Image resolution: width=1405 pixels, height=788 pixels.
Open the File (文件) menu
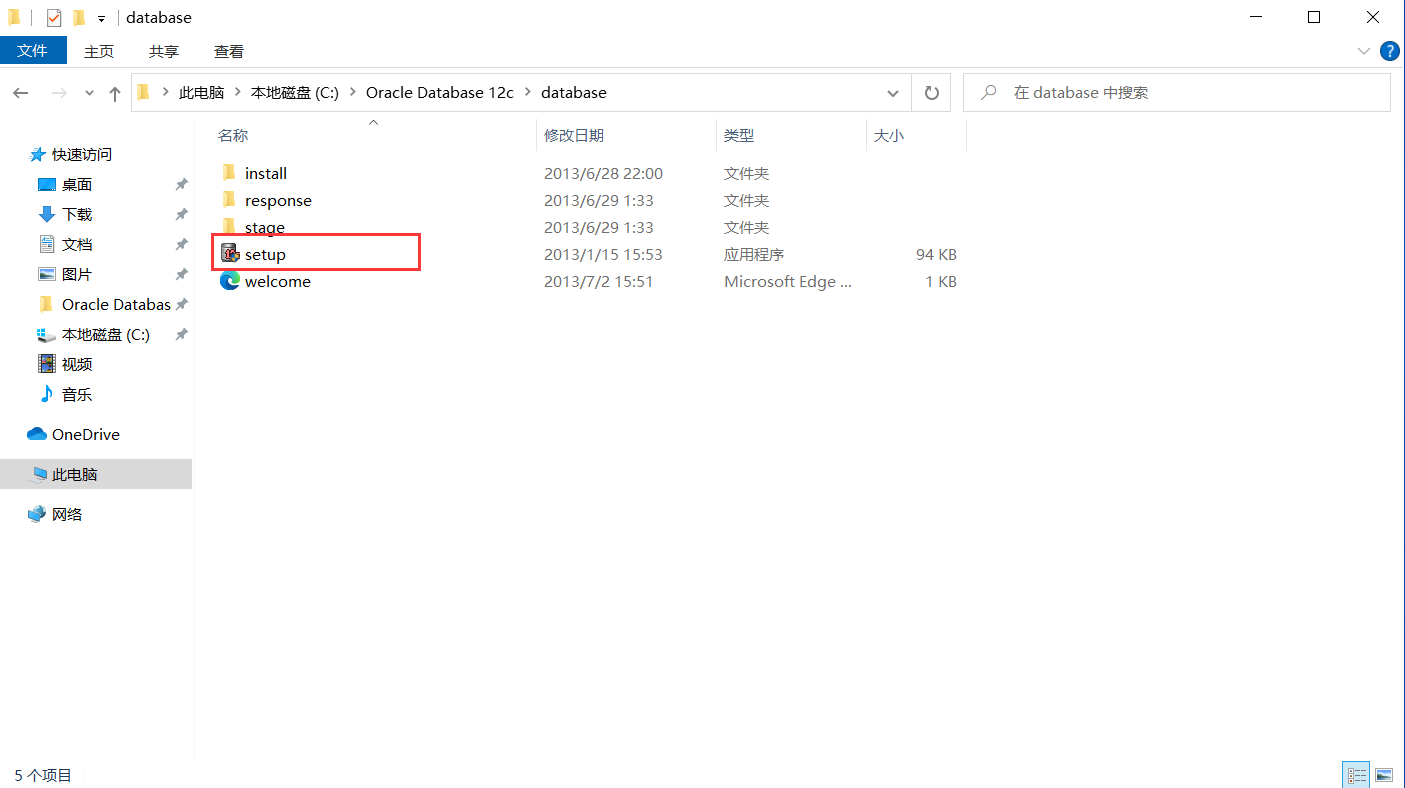[33, 50]
